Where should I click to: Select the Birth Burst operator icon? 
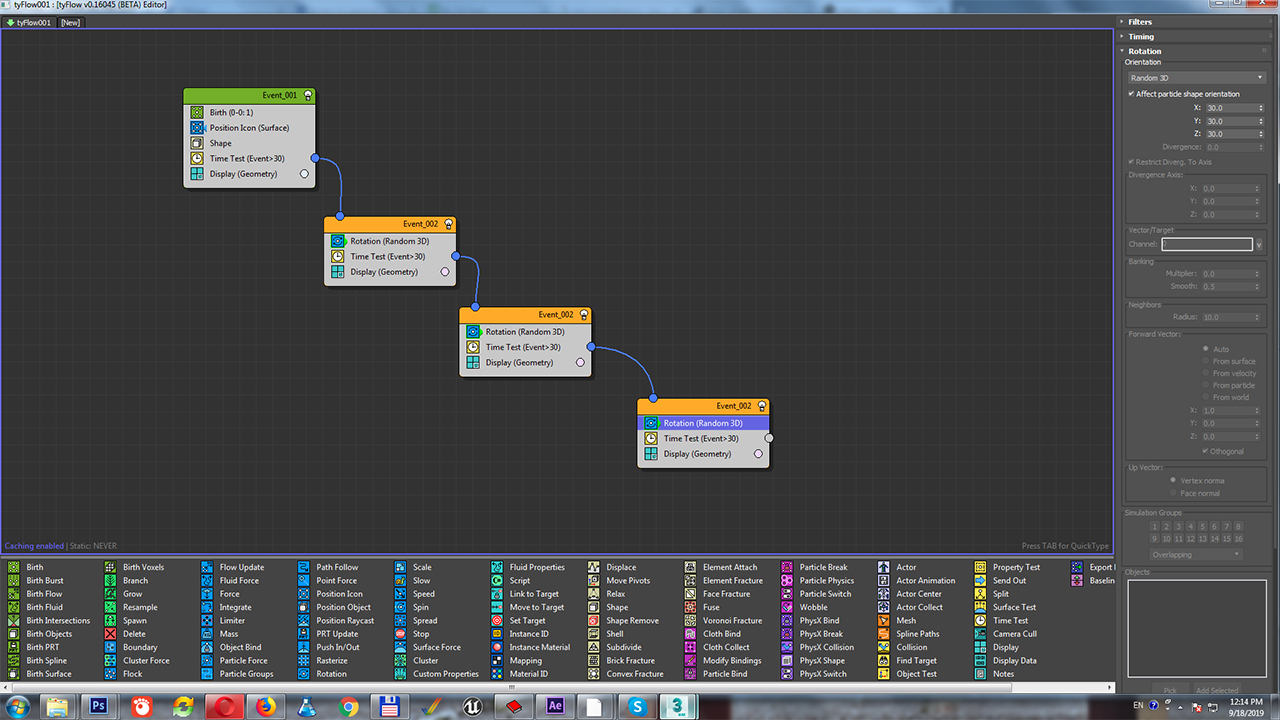14,581
